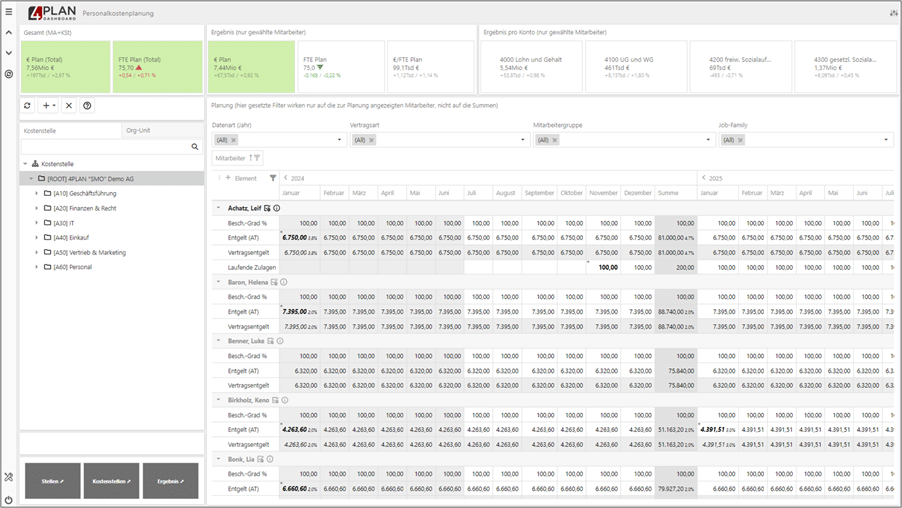Show info icon for Achatz, Leif

pyautogui.click(x=277, y=208)
